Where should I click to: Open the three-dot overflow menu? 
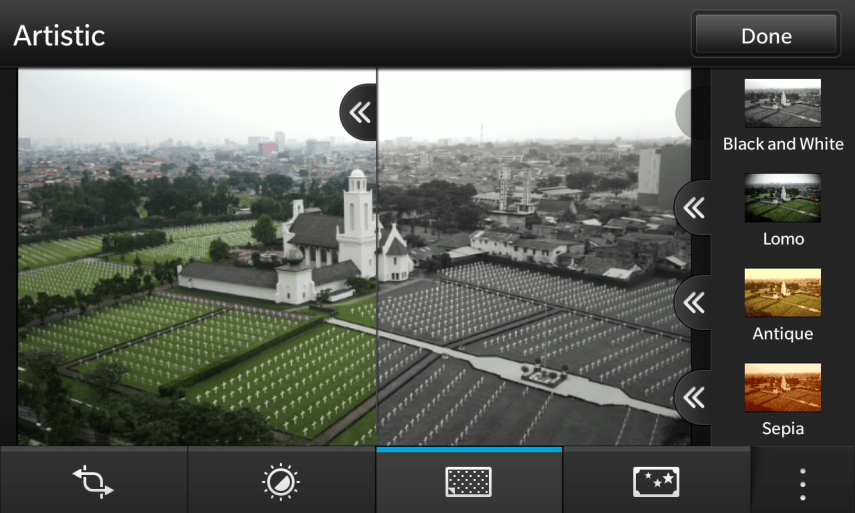pyautogui.click(x=802, y=483)
